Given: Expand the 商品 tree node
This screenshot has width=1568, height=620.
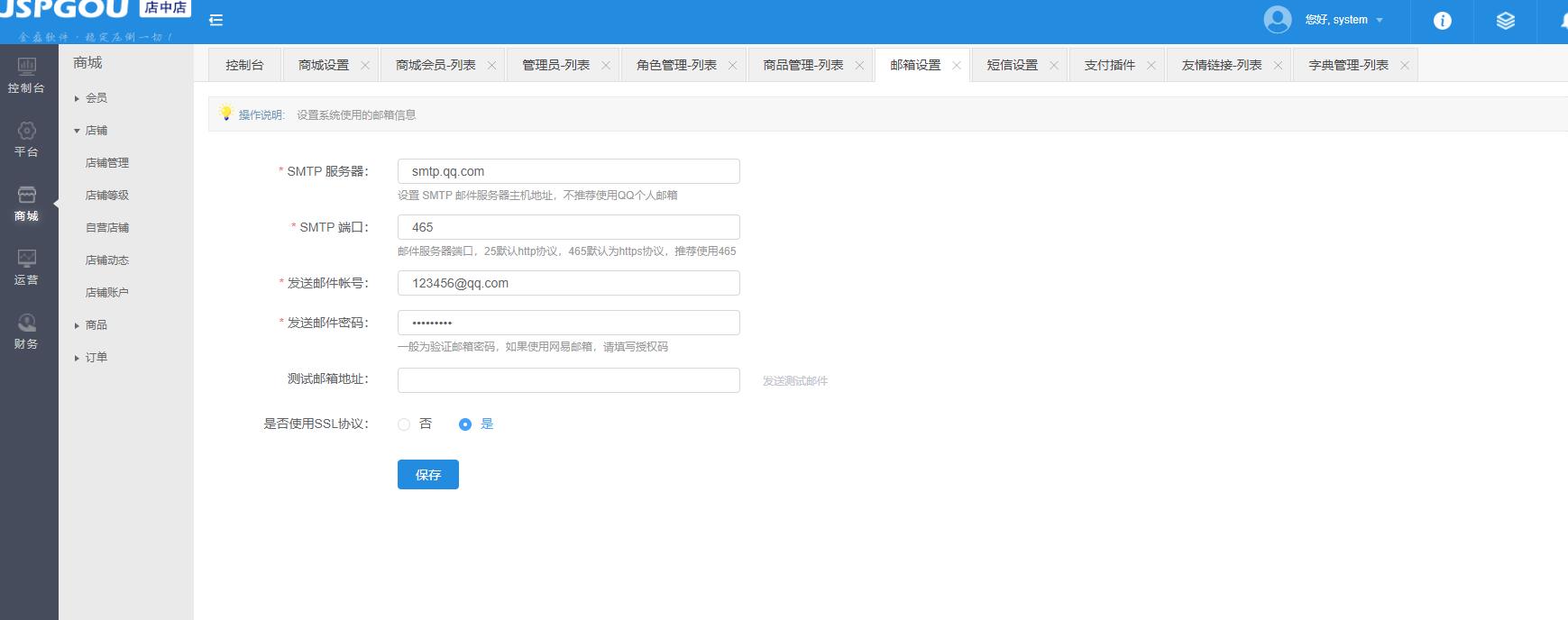Looking at the screenshot, I should pos(78,325).
